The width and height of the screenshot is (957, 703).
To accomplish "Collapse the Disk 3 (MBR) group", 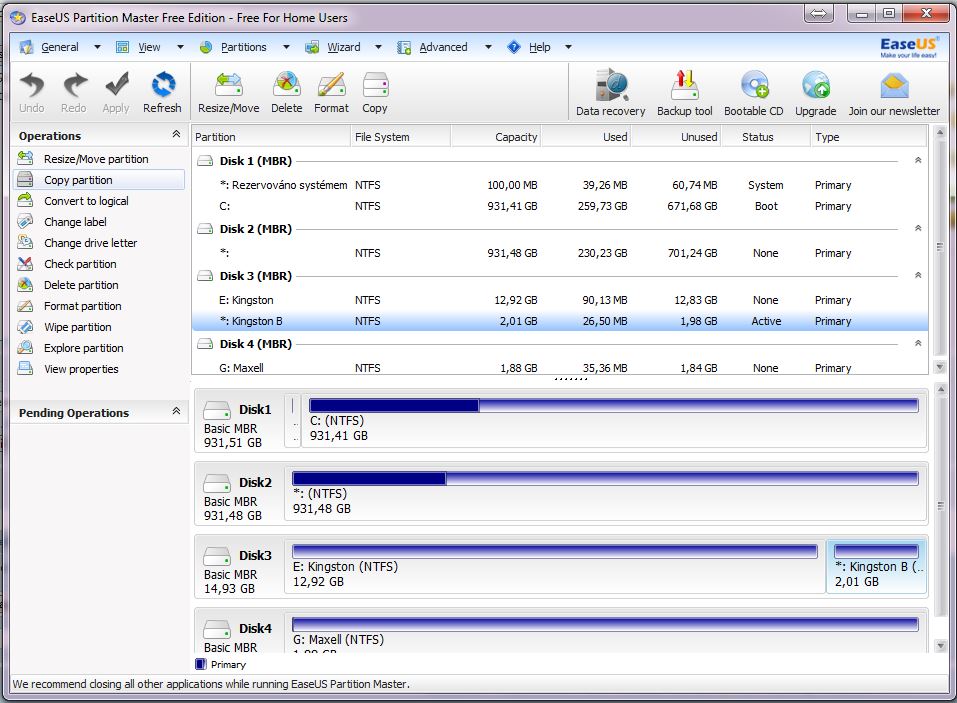I will (x=918, y=275).
